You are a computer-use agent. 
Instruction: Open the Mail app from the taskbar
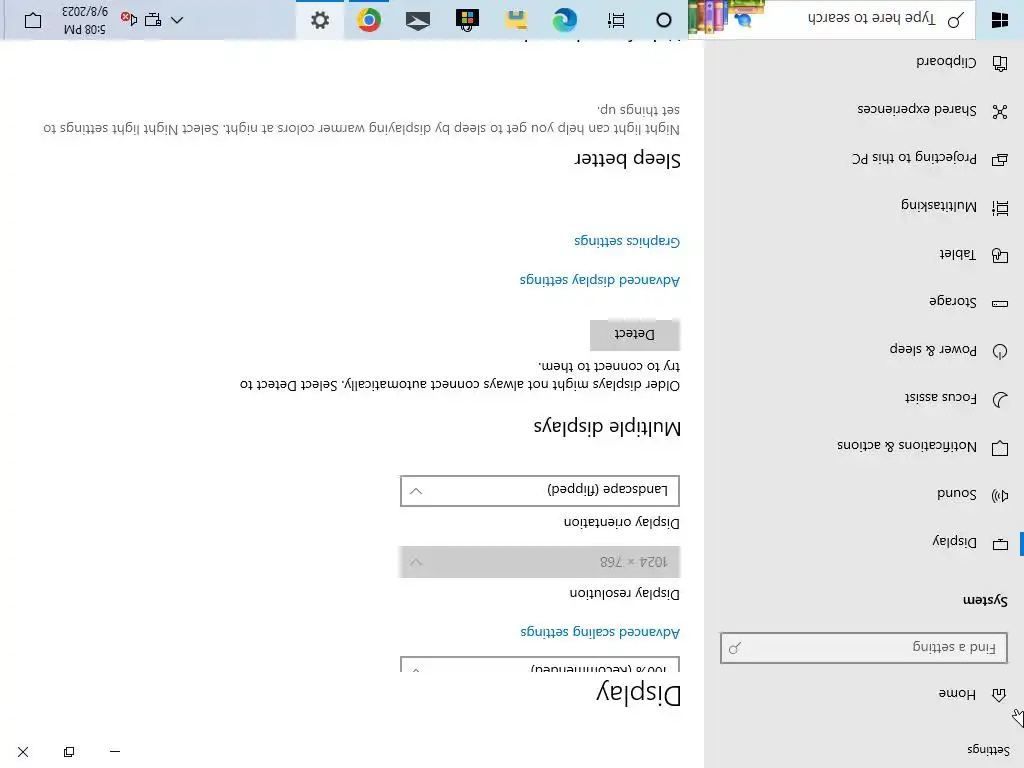(418, 20)
